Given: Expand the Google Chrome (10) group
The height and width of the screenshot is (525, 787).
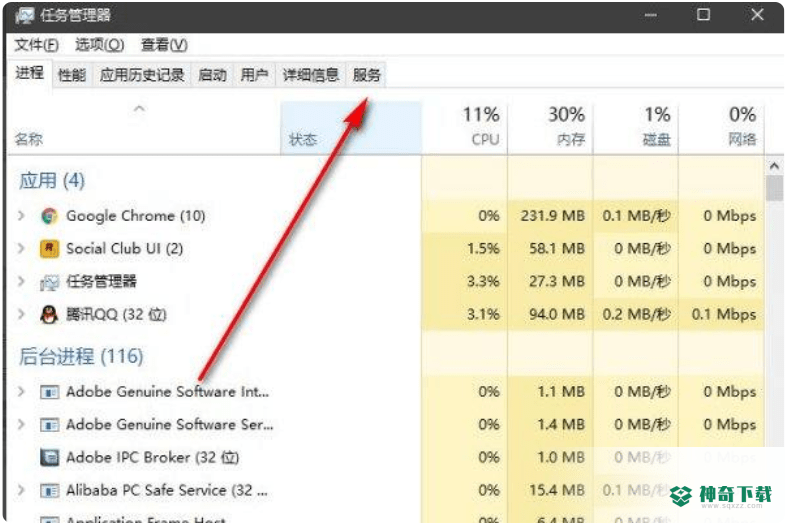Looking at the screenshot, I should [21, 216].
